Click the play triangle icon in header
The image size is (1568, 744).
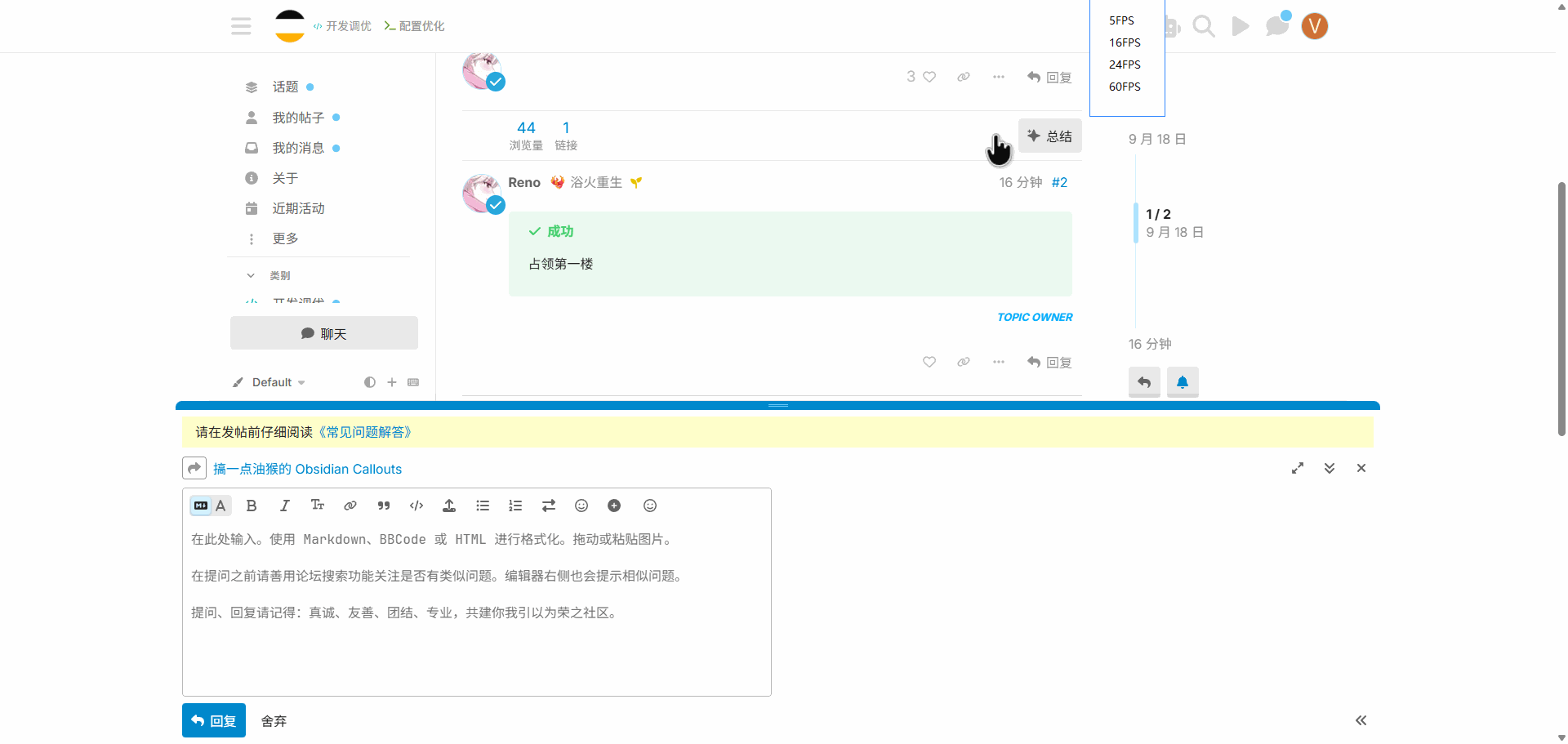coord(1241,26)
